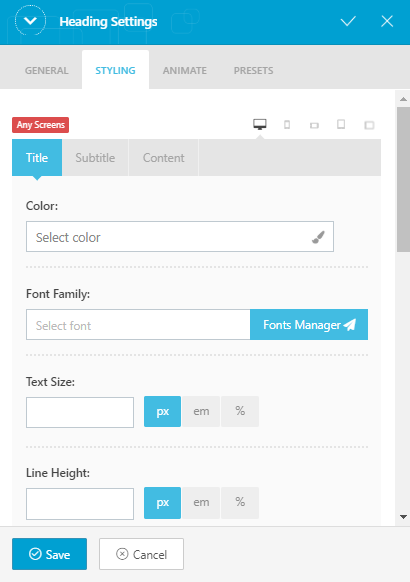Click the Save button

(x=49, y=554)
